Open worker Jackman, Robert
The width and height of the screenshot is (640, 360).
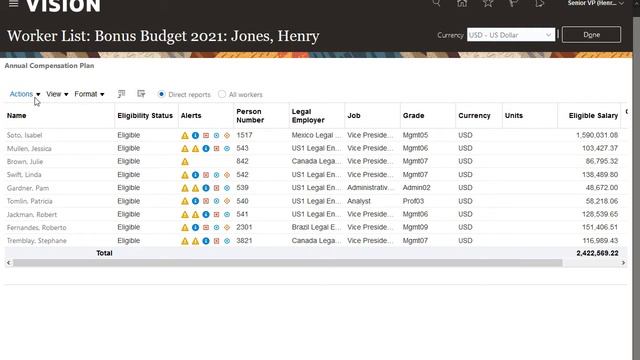click(x=32, y=214)
